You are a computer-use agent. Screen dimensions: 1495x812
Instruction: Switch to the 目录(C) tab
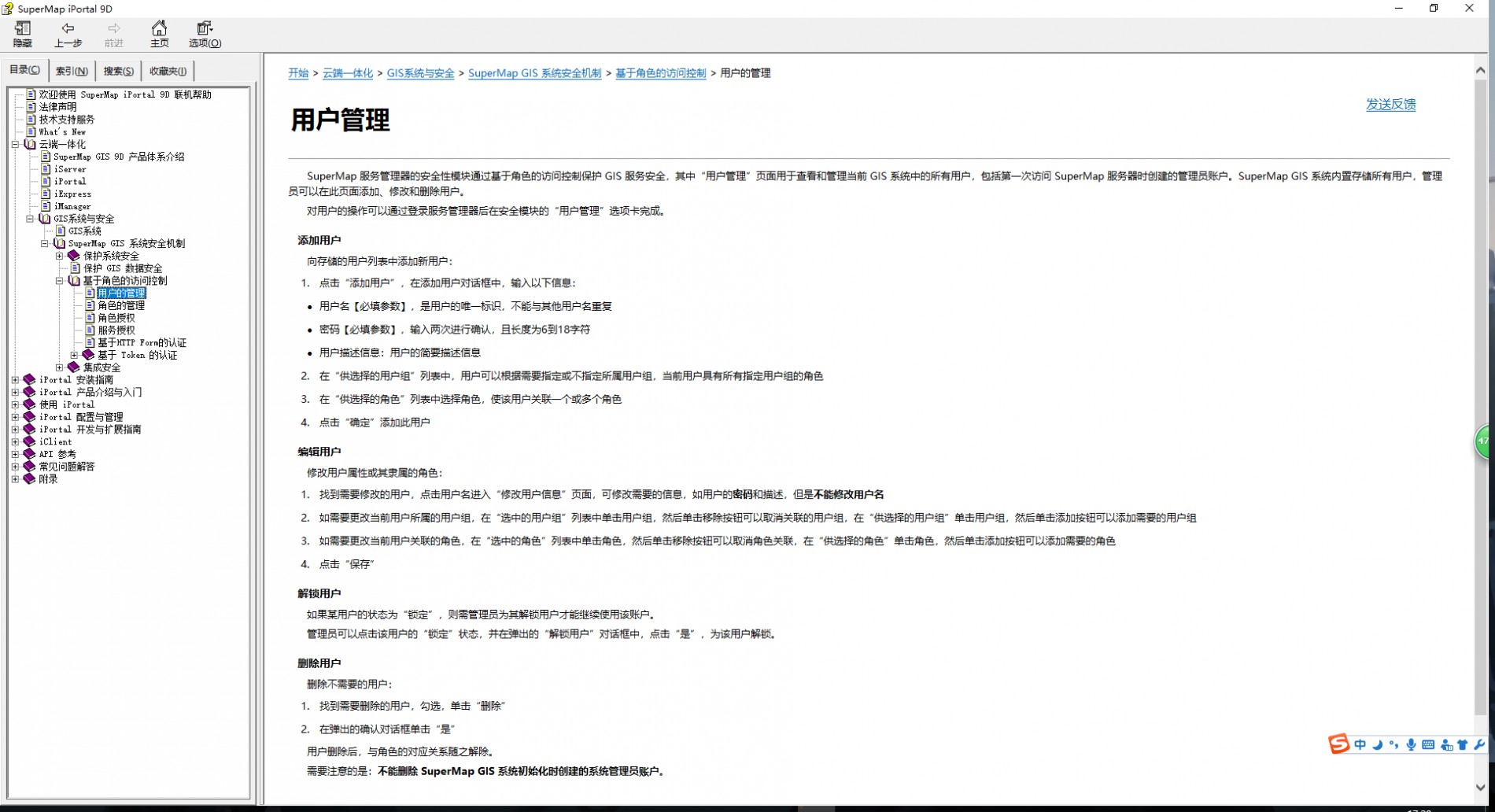click(x=24, y=70)
